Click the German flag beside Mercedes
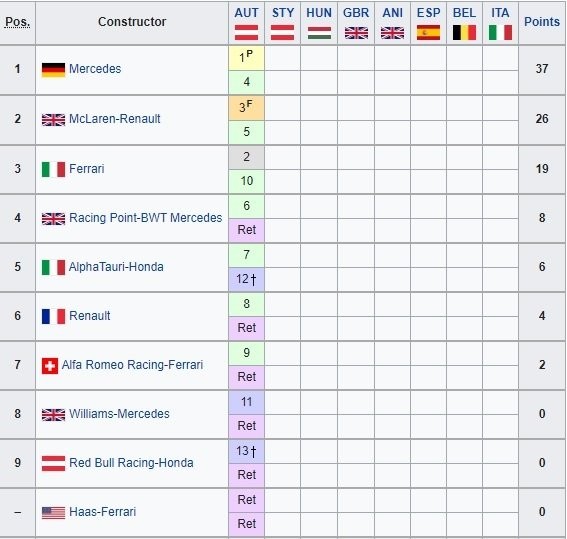The height and width of the screenshot is (539, 567). pyautogui.click(x=53, y=70)
